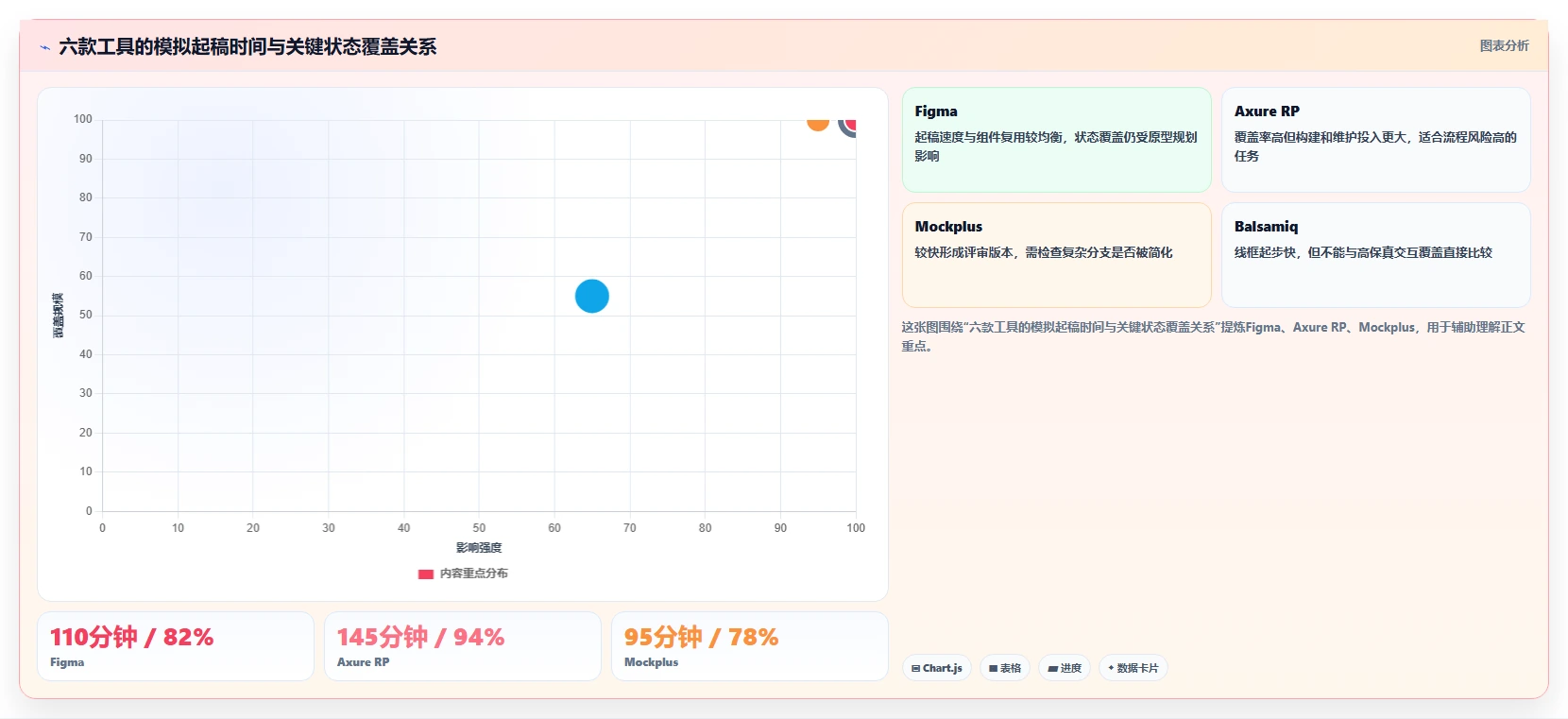
Task: Click the 影响强度 x-axis label
Action: [479, 548]
